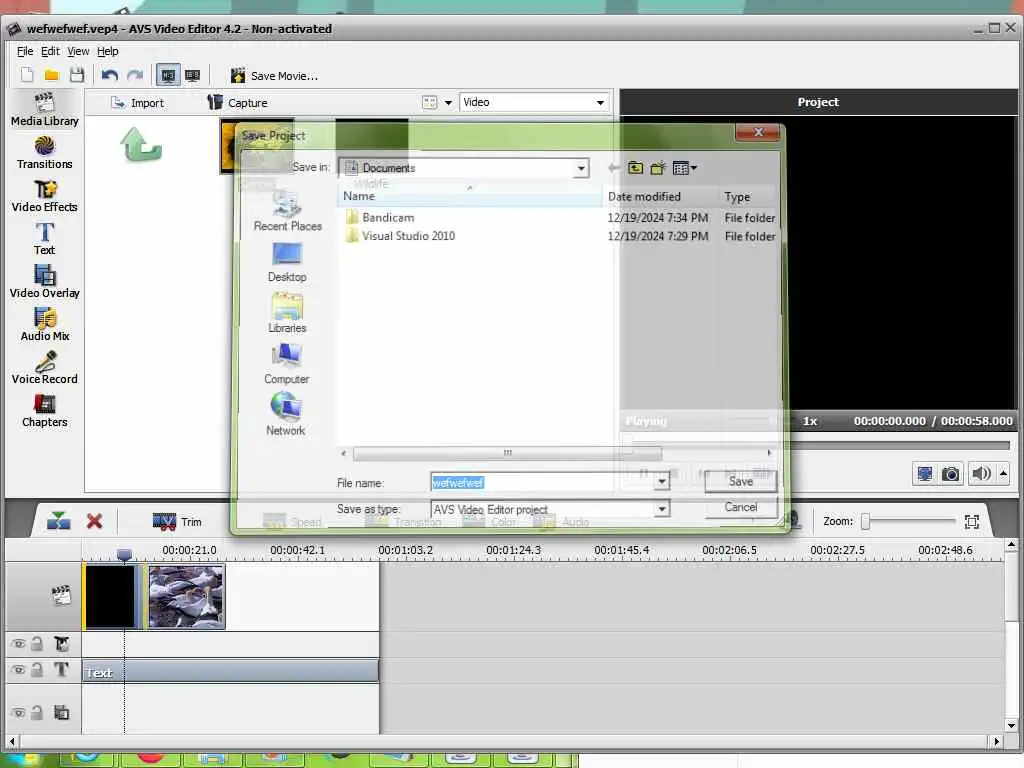Viewport: 1024px width, 768px height.
Task: Switch to the storyboard view toolbar icon
Action: [193, 75]
